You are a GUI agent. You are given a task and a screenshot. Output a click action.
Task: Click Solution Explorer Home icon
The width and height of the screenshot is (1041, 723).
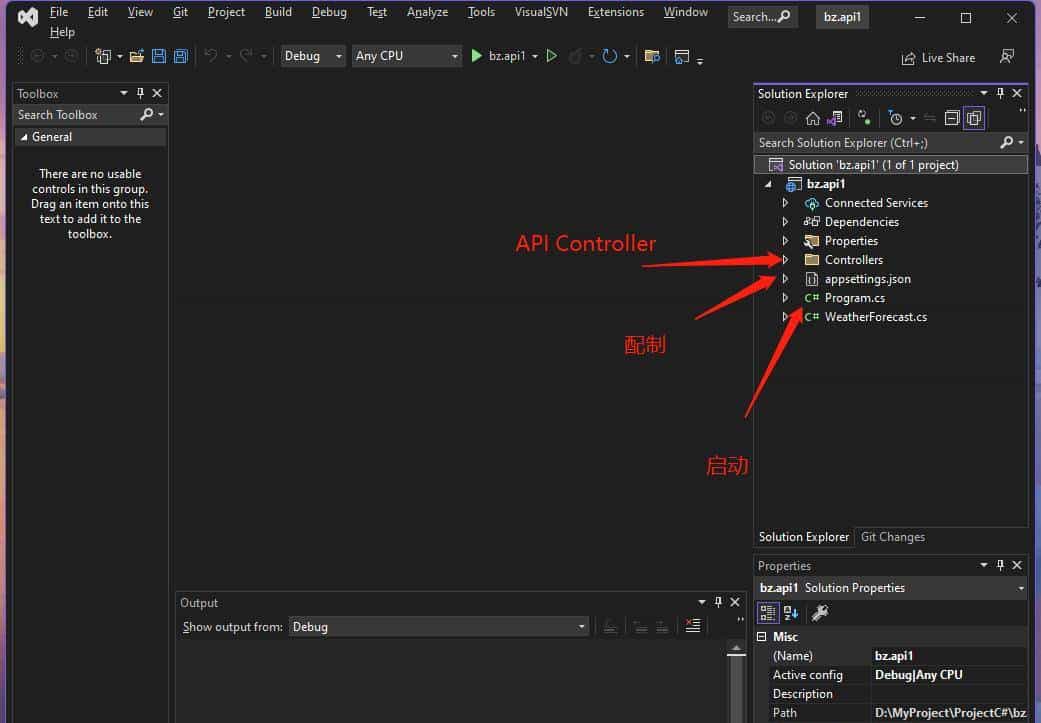pos(813,118)
